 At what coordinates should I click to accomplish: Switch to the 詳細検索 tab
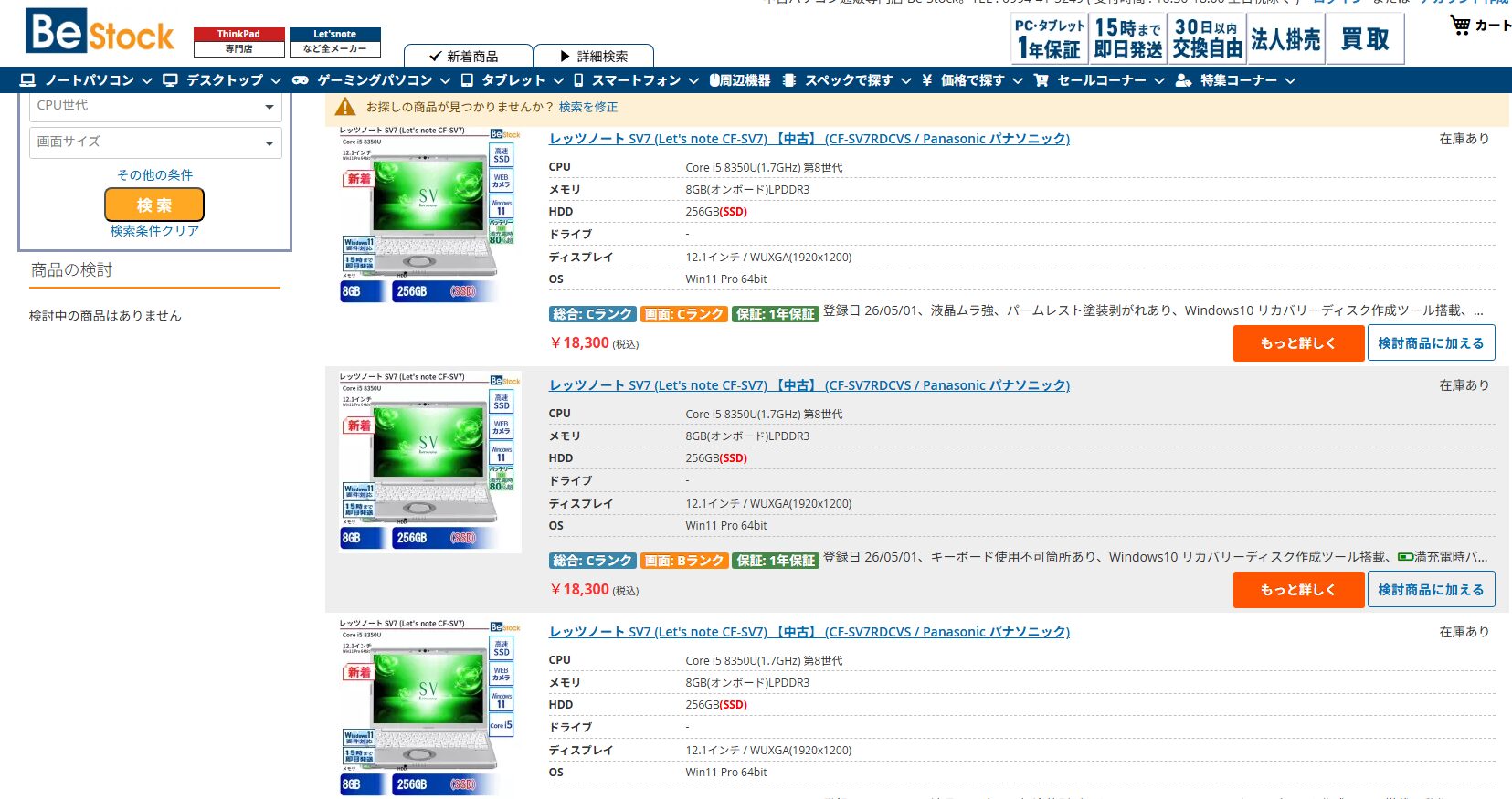(594, 56)
